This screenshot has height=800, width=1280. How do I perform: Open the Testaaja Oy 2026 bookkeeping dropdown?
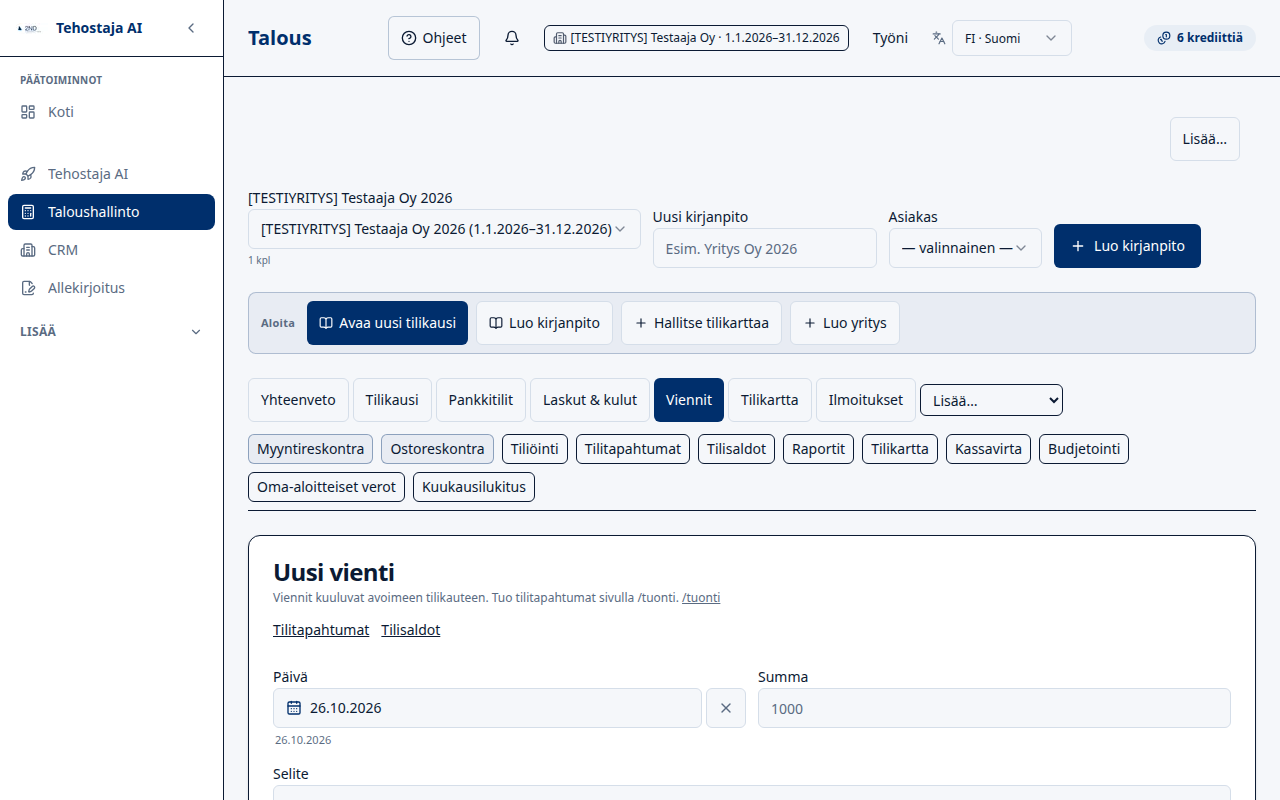tap(444, 229)
